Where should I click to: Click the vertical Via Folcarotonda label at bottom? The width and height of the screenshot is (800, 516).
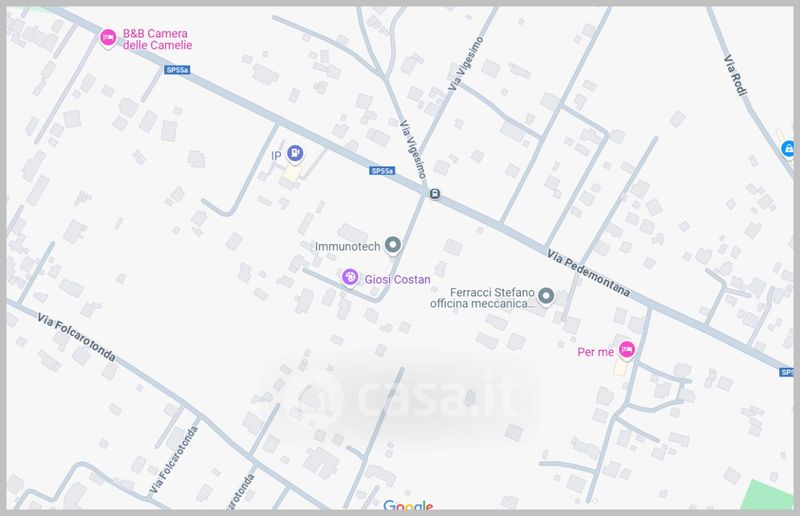point(173,460)
